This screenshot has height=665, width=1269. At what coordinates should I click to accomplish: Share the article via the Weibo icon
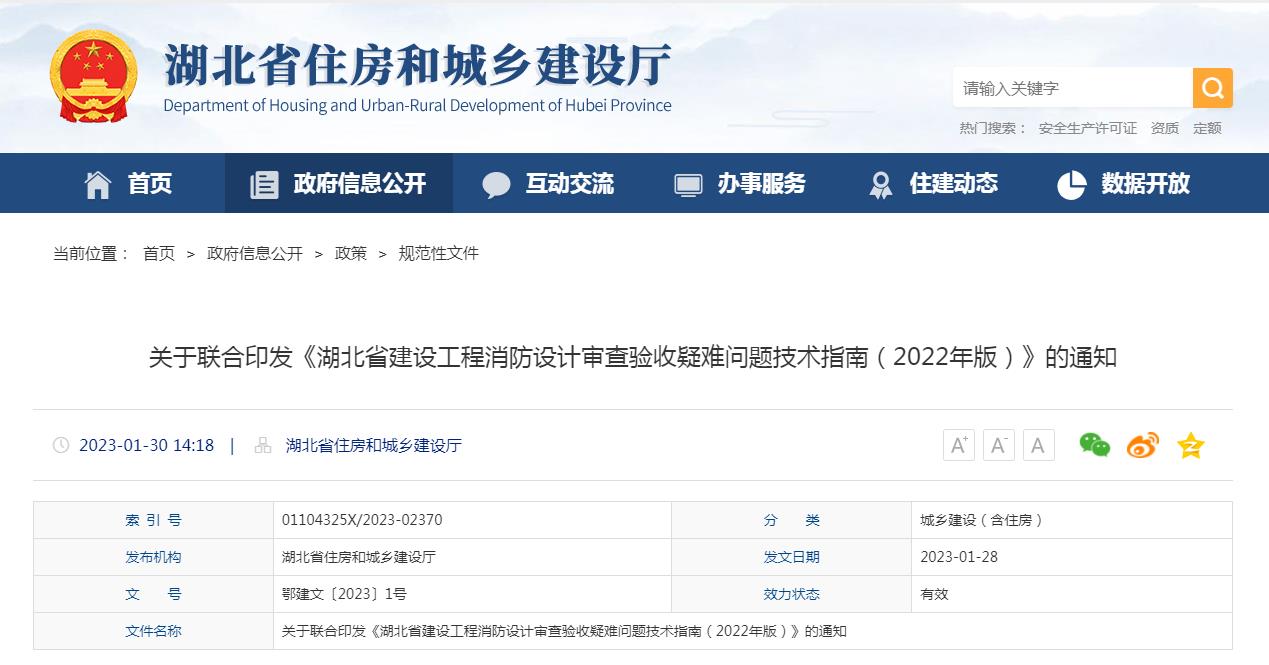click(x=1142, y=446)
